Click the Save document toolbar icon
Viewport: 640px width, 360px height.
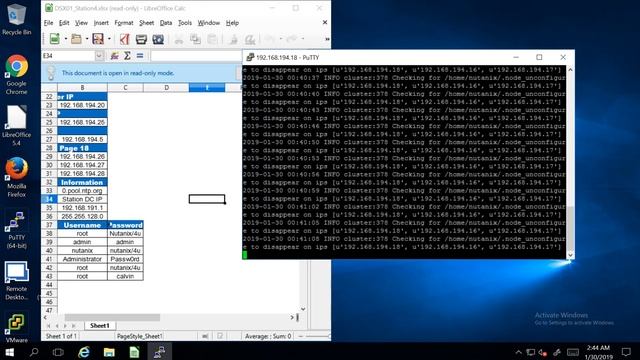pos(98,39)
